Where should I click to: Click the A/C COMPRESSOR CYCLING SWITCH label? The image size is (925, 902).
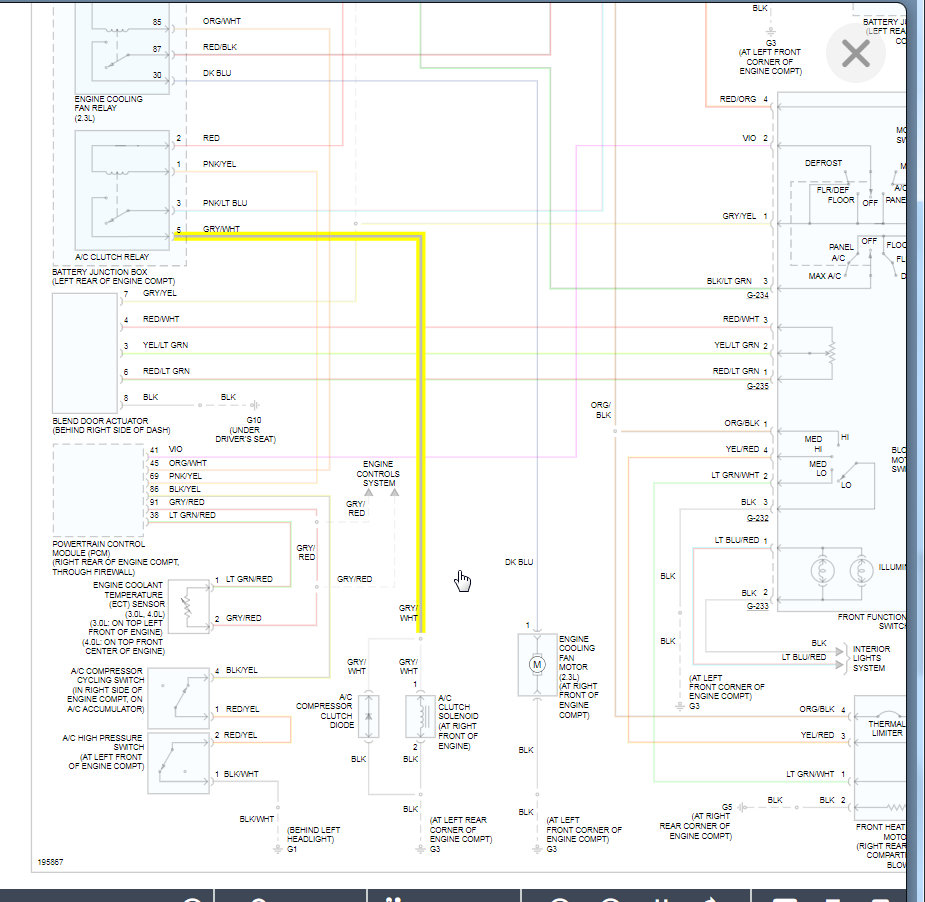pyautogui.click(x=106, y=690)
